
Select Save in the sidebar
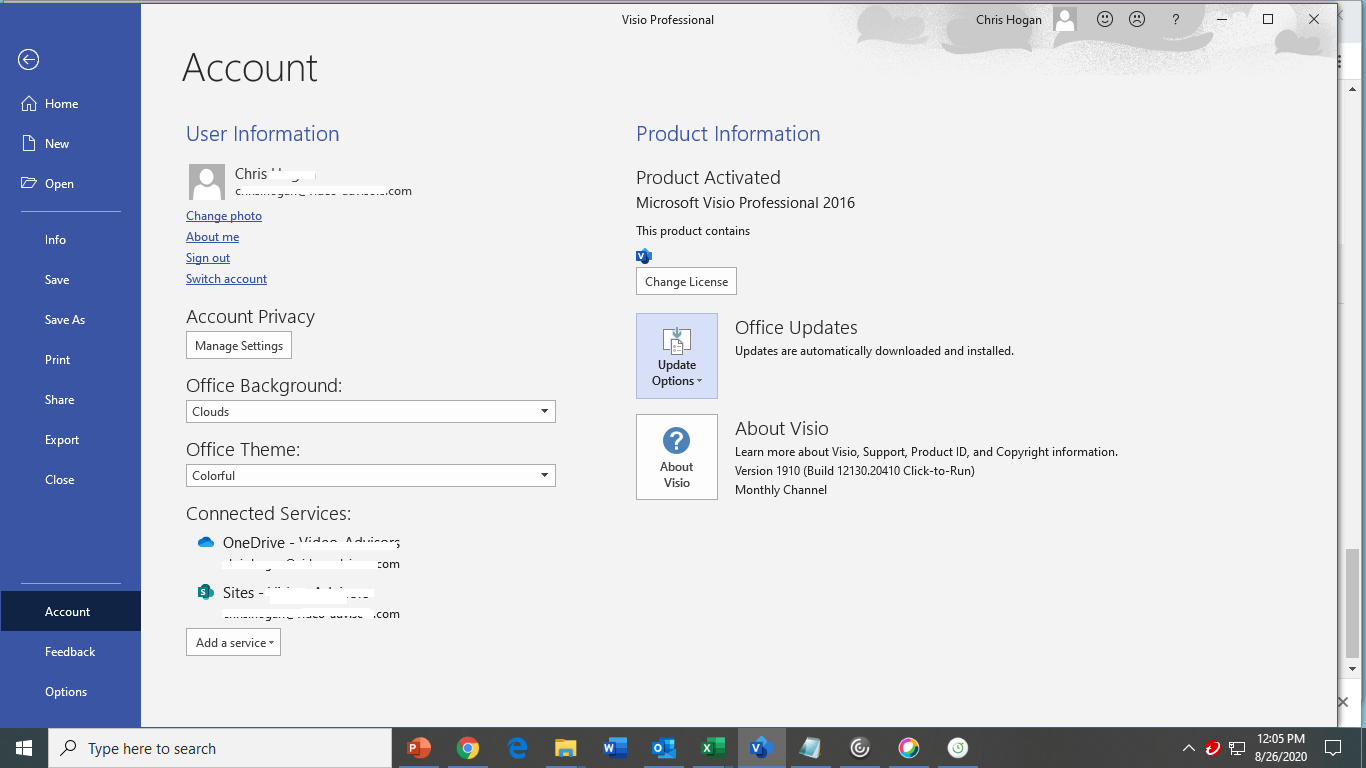click(x=70, y=280)
